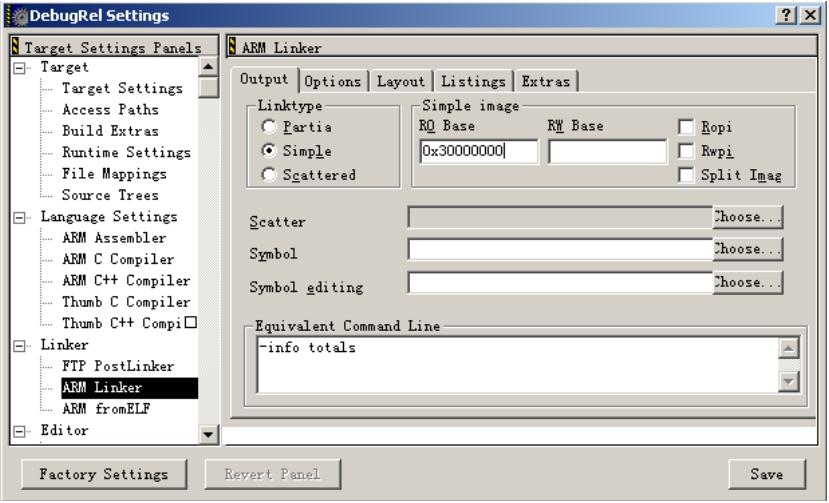
Task: Select Build Extras panel
Action: [110, 131]
